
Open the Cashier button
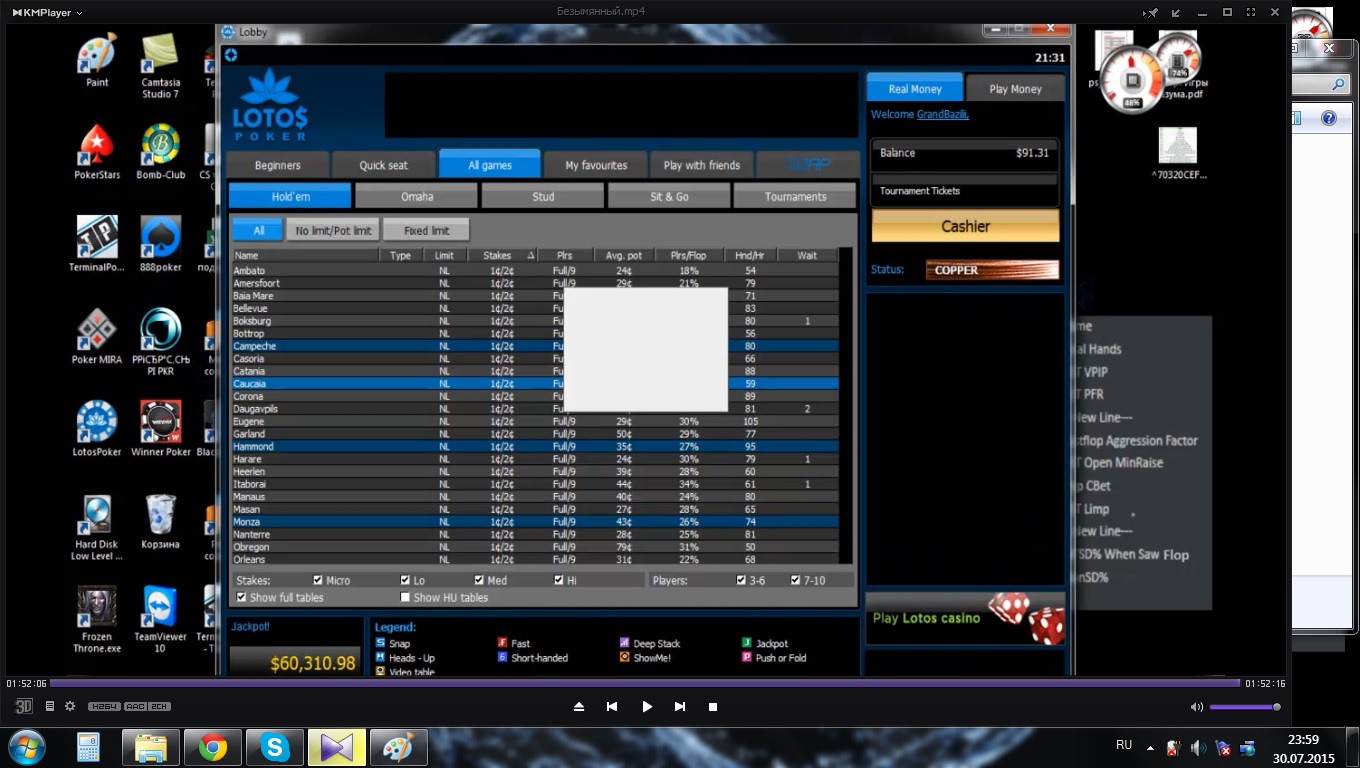point(965,226)
